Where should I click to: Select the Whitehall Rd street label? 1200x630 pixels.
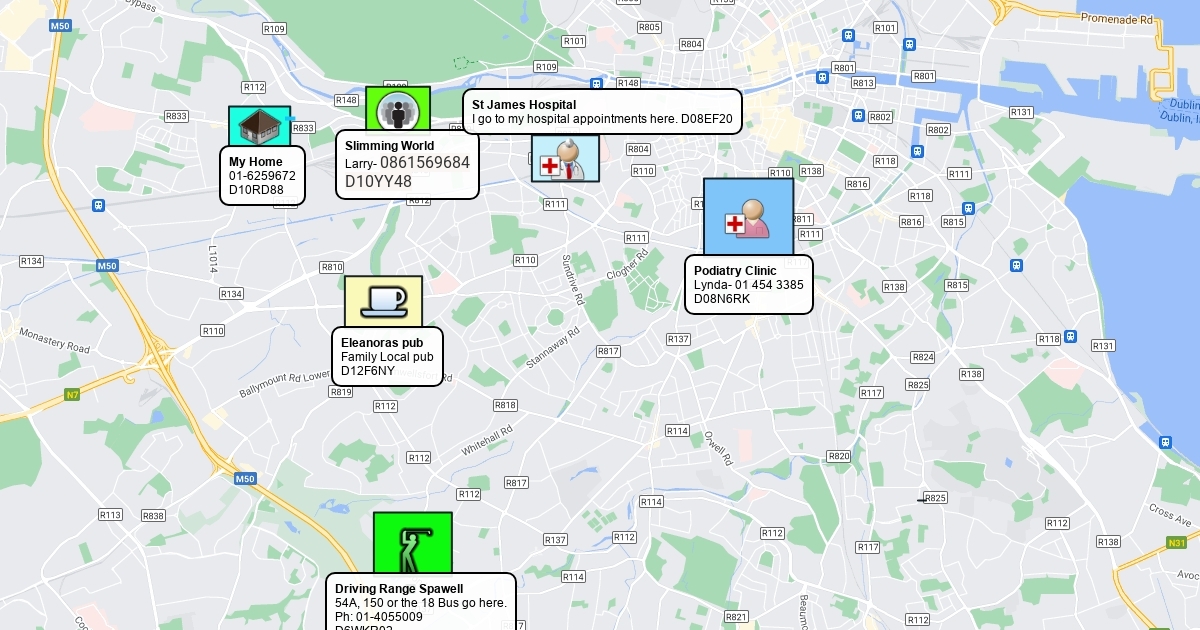[x=487, y=444]
